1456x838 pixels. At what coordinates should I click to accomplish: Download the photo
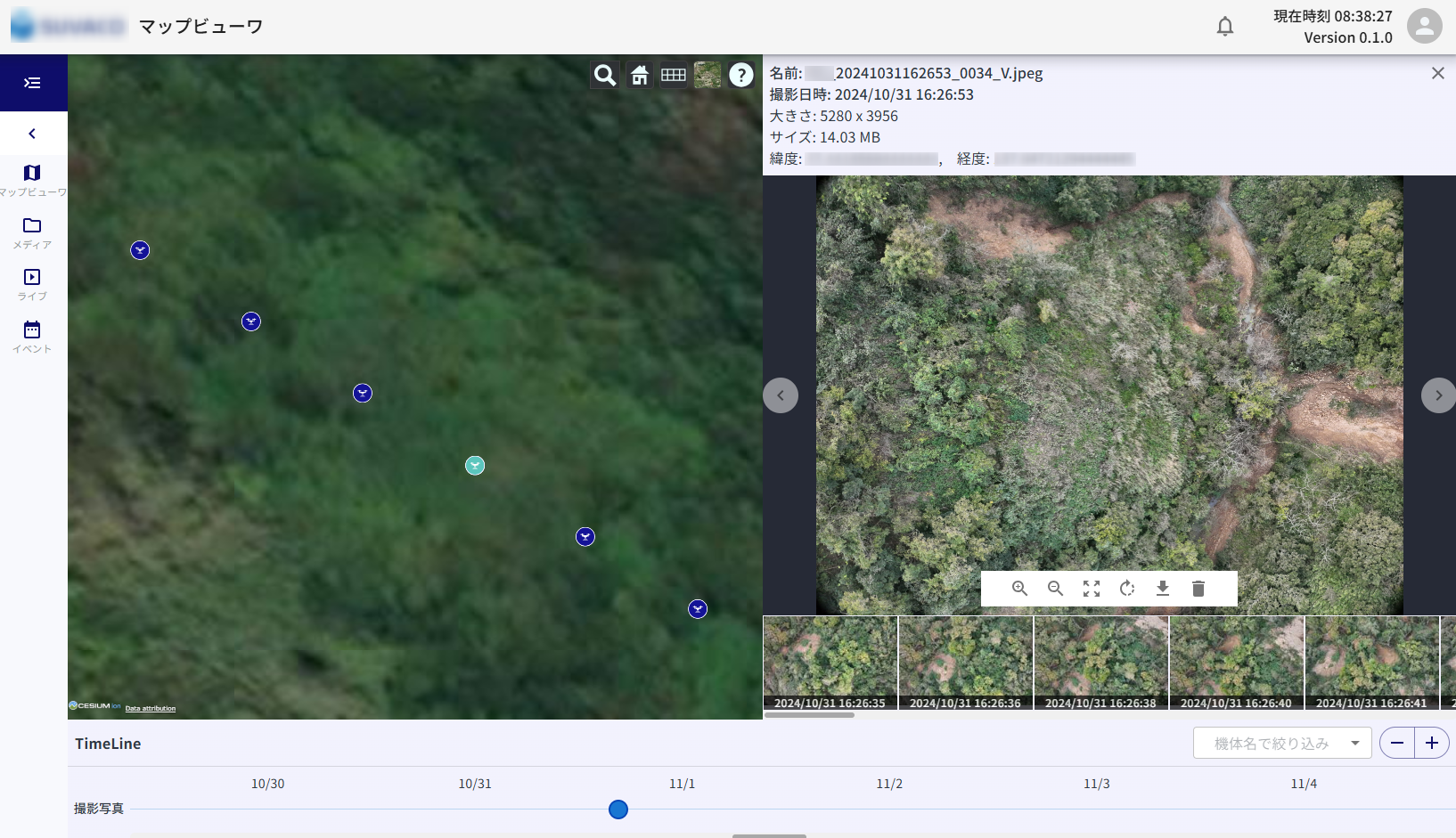point(1163,589)
